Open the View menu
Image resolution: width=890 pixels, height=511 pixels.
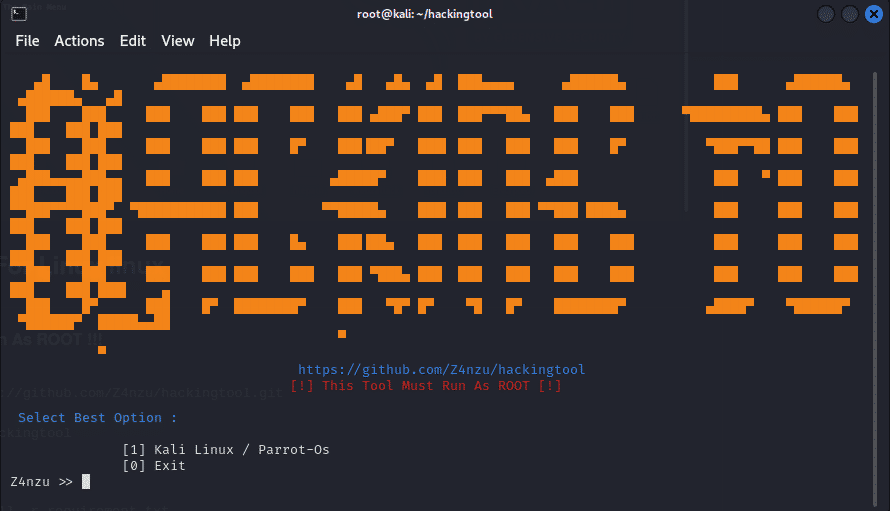(x=178, y=41)
